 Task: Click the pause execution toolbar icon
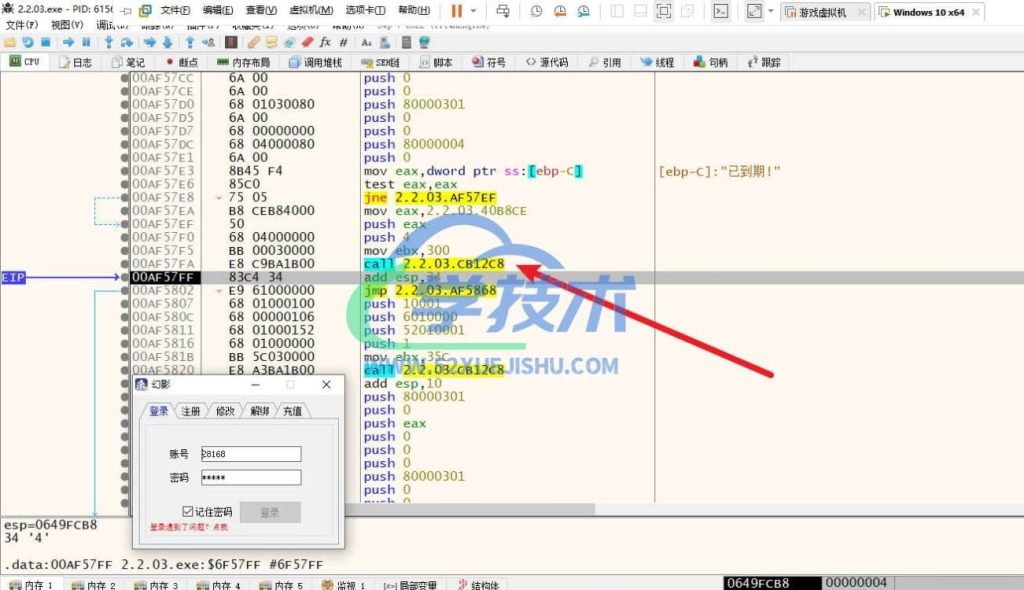click(x=86, y=43)
